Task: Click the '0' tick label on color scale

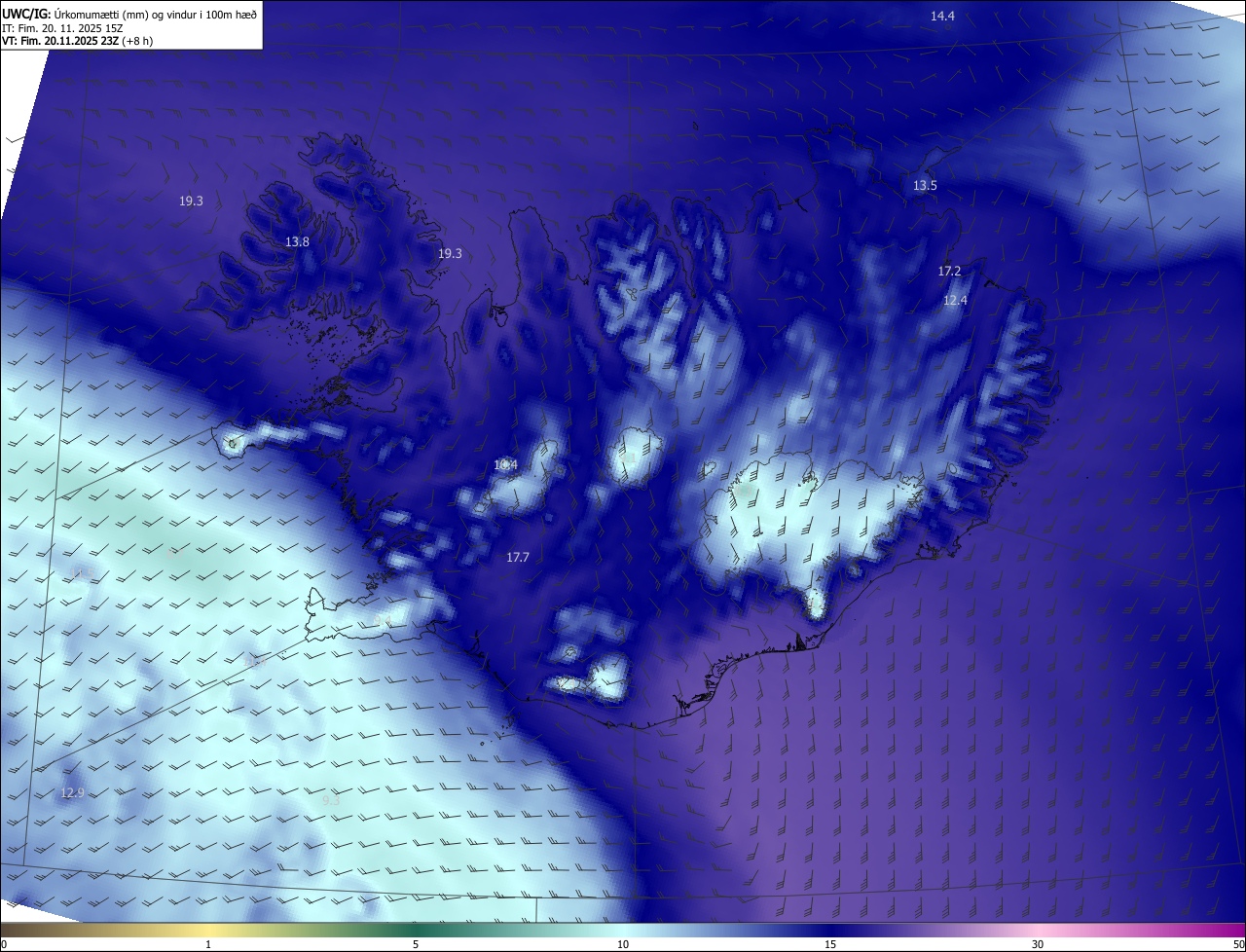Action: [4, 944]
